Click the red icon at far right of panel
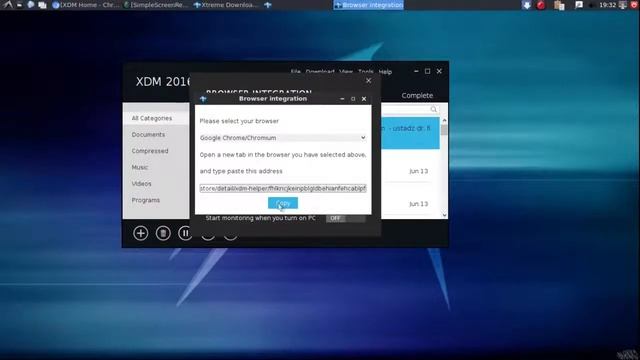640x360 pixels. (x=635, y=5)
